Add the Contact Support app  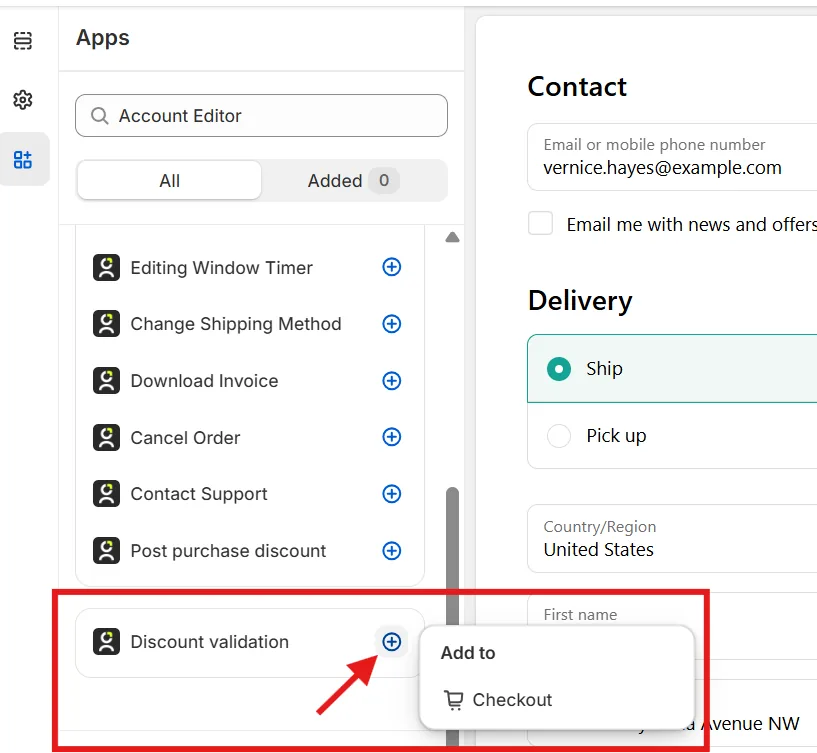(x=391, y=494)
